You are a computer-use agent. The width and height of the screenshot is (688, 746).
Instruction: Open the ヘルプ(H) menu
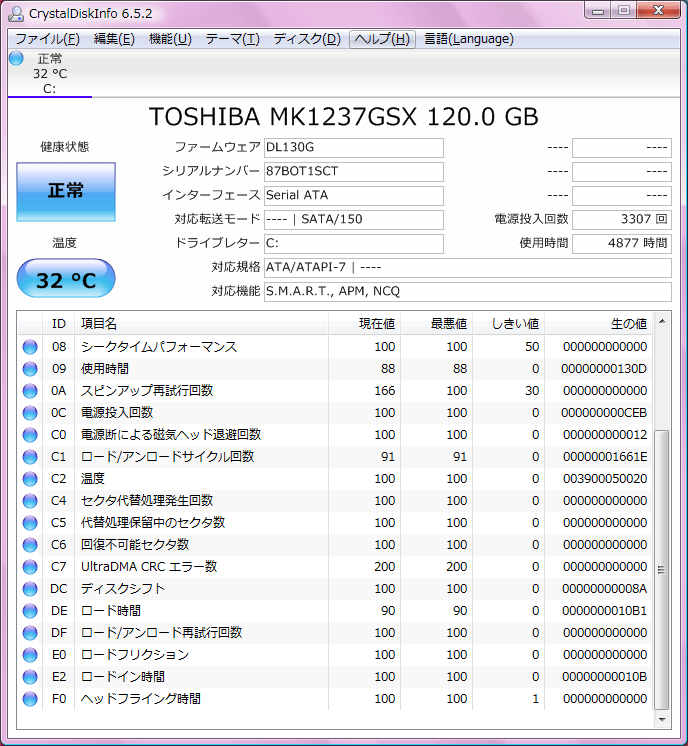(383, 39)
